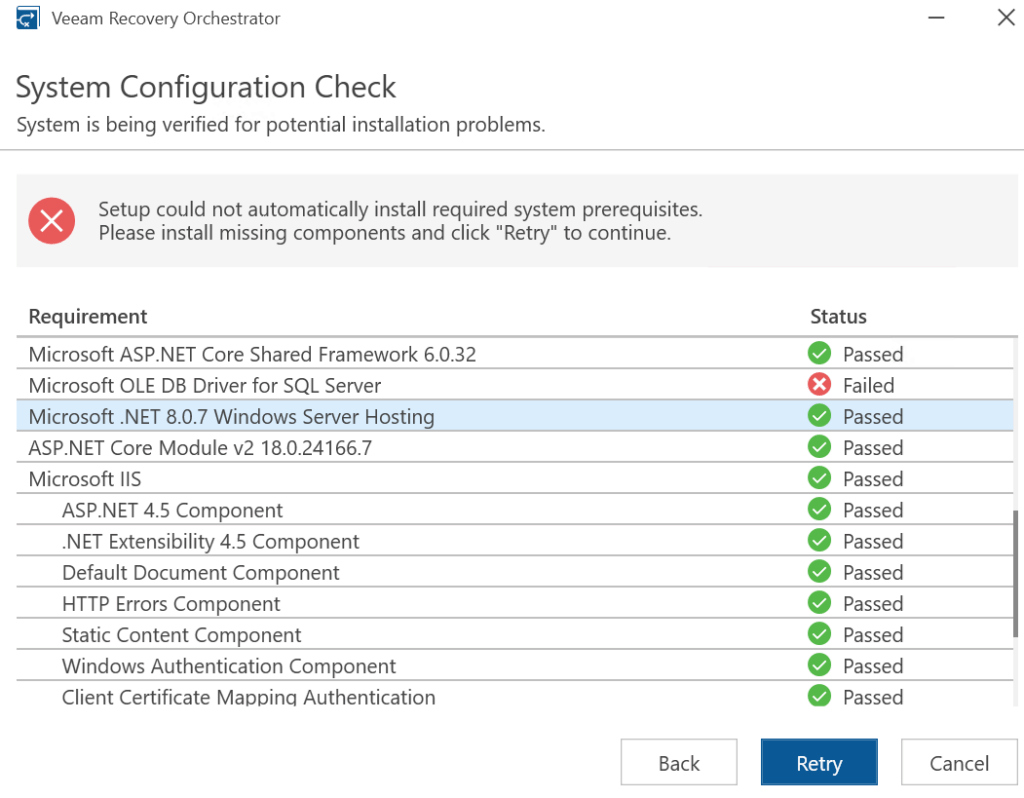Click the passed icon for .NET Extensibility 4.5 Component

click(x=819, y=541)
